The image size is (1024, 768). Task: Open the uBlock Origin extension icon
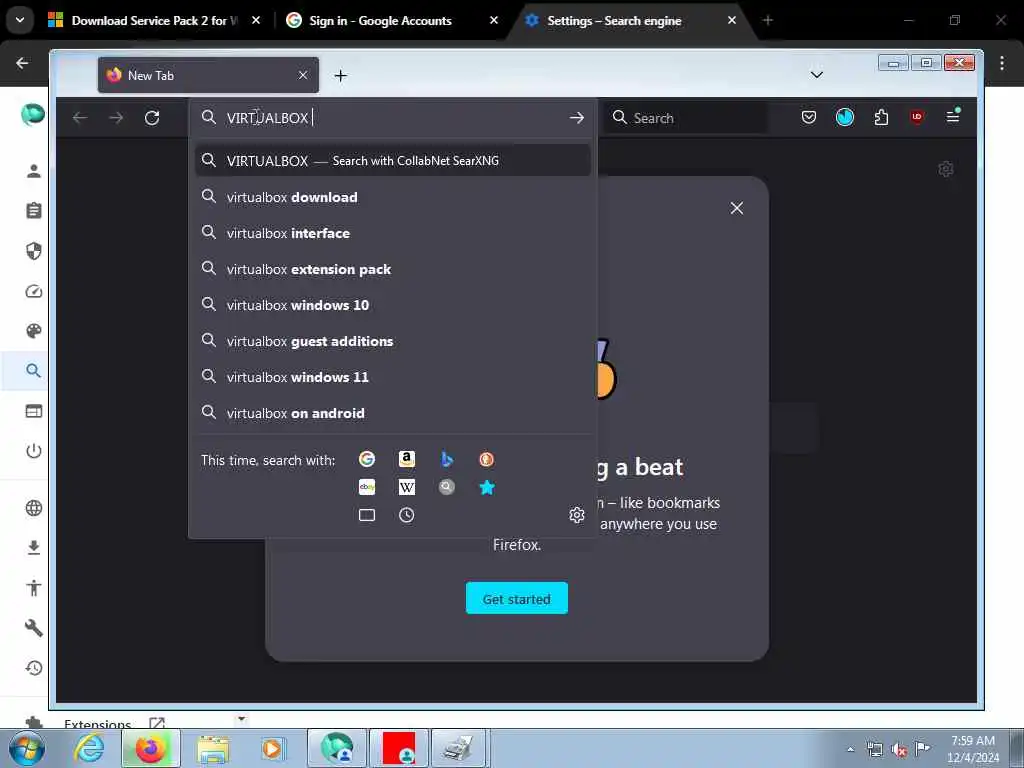917,118
